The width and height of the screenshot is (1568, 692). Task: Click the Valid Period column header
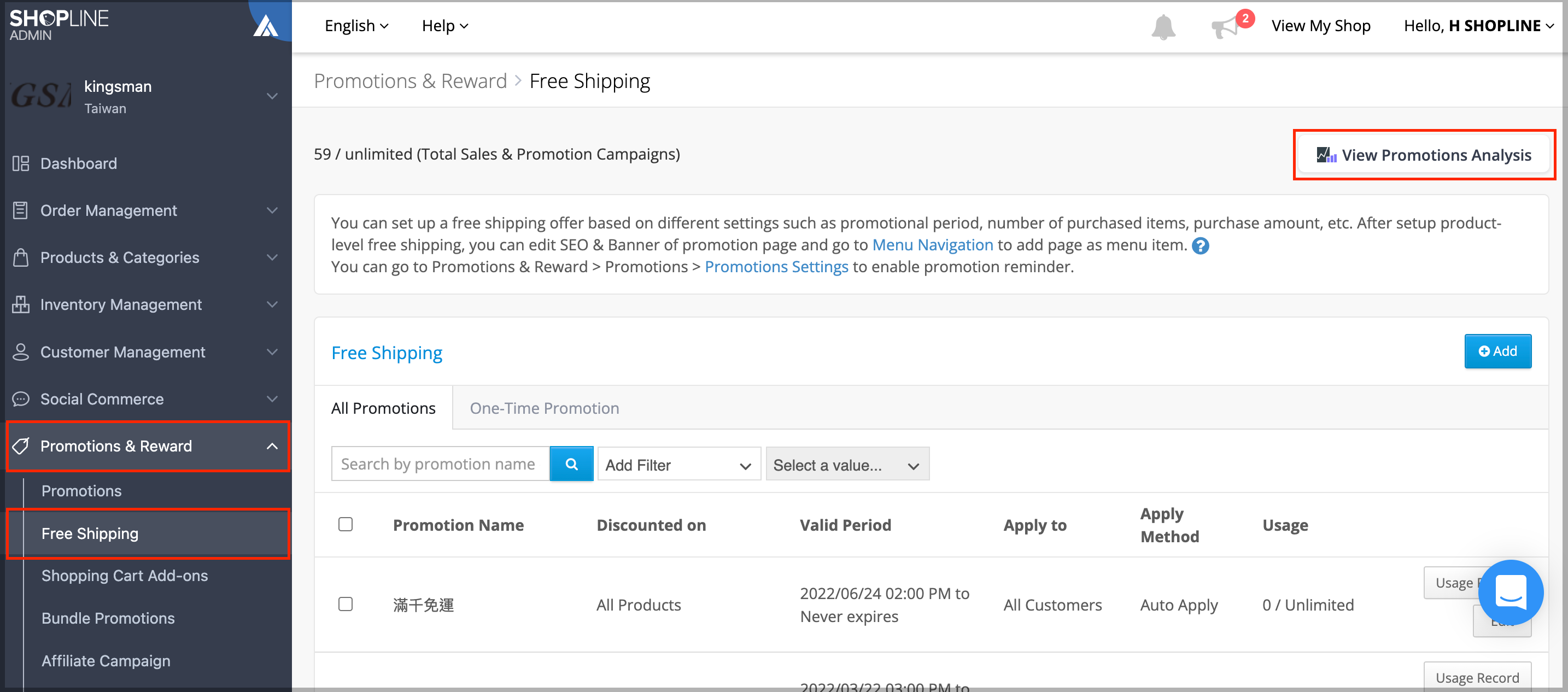(845, 525)
